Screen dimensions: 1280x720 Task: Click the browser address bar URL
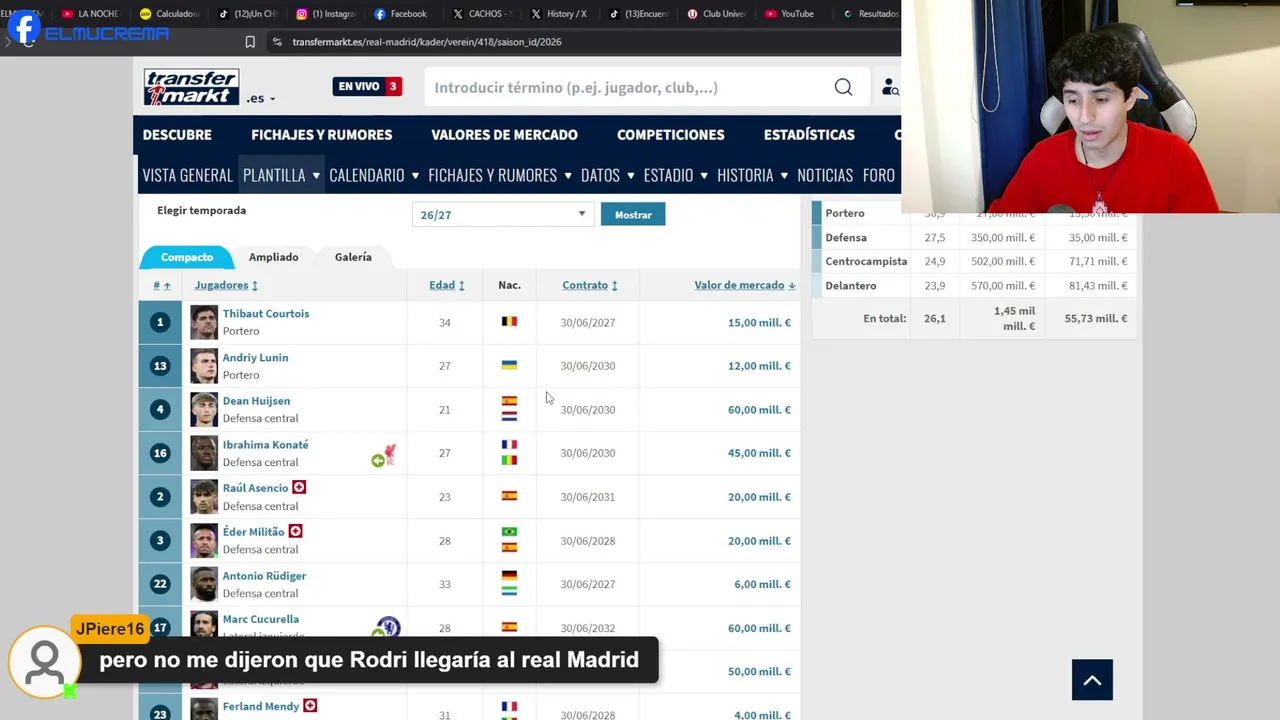427,42
